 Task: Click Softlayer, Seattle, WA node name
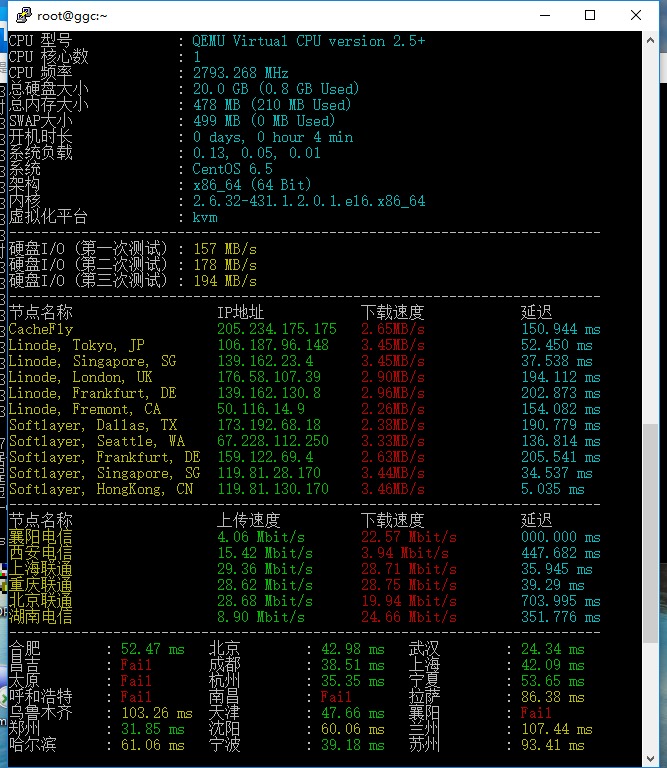(x=97, y=441)
